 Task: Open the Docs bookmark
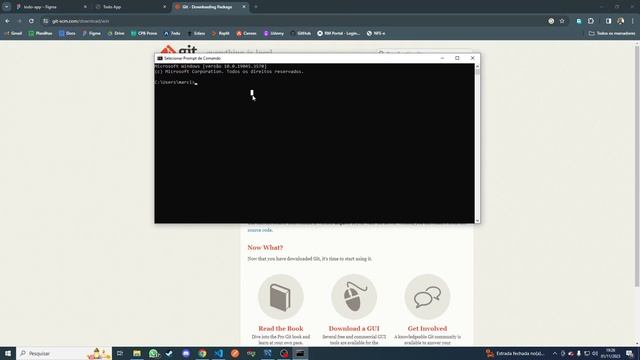[67, 33]
